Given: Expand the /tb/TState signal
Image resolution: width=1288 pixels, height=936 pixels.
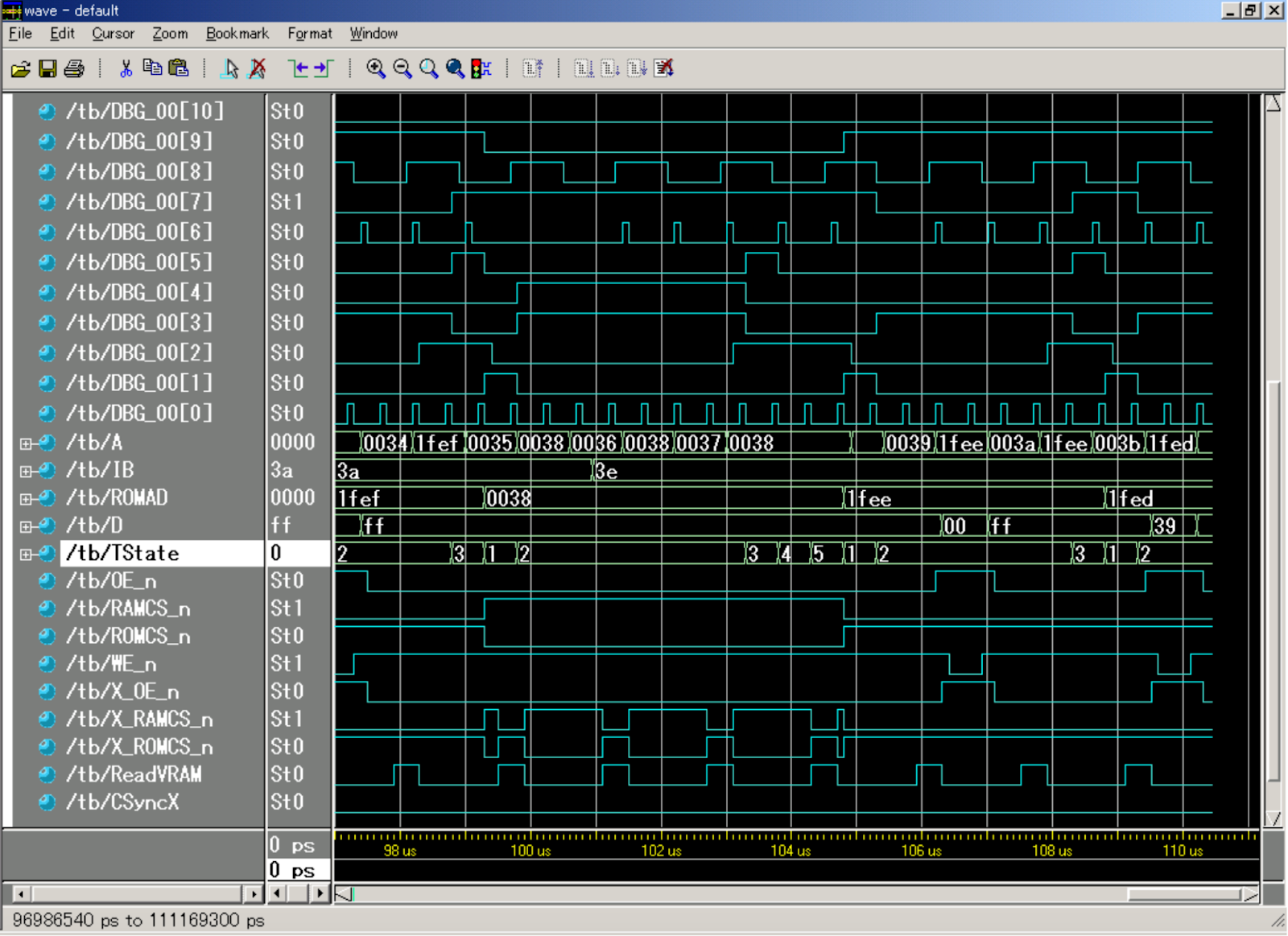Looking at the screenshot, I should [x=27, y=553].
